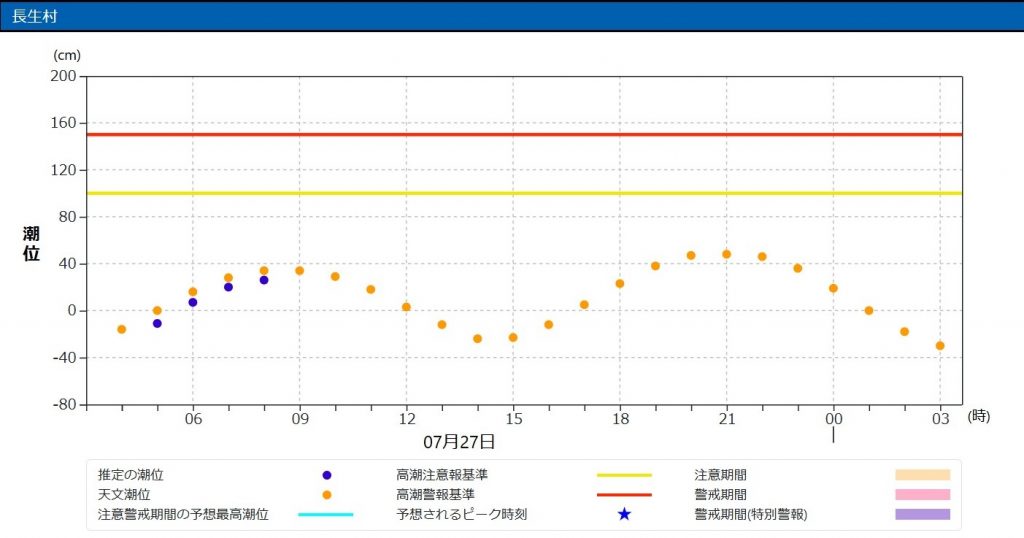
Task: Click the blue estimated tide point at hour 06
Action: tap(193, 302)
